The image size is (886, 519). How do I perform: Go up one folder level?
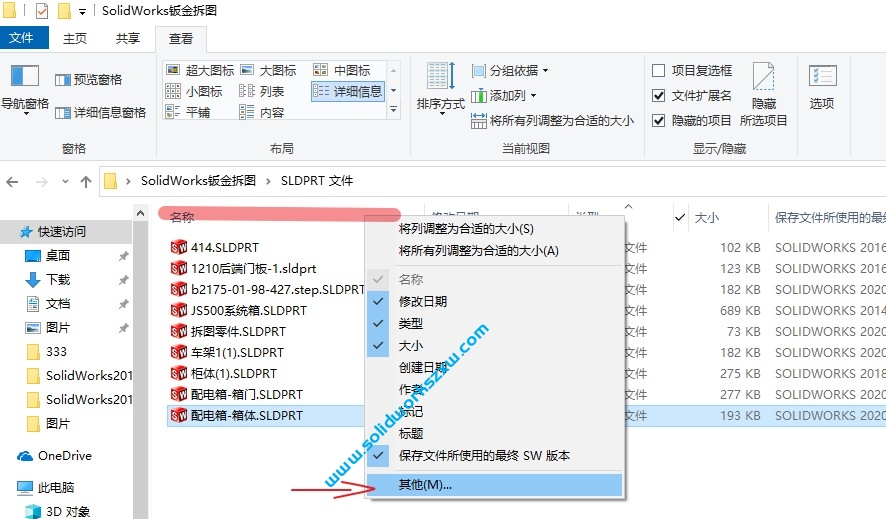click(86, 181)
